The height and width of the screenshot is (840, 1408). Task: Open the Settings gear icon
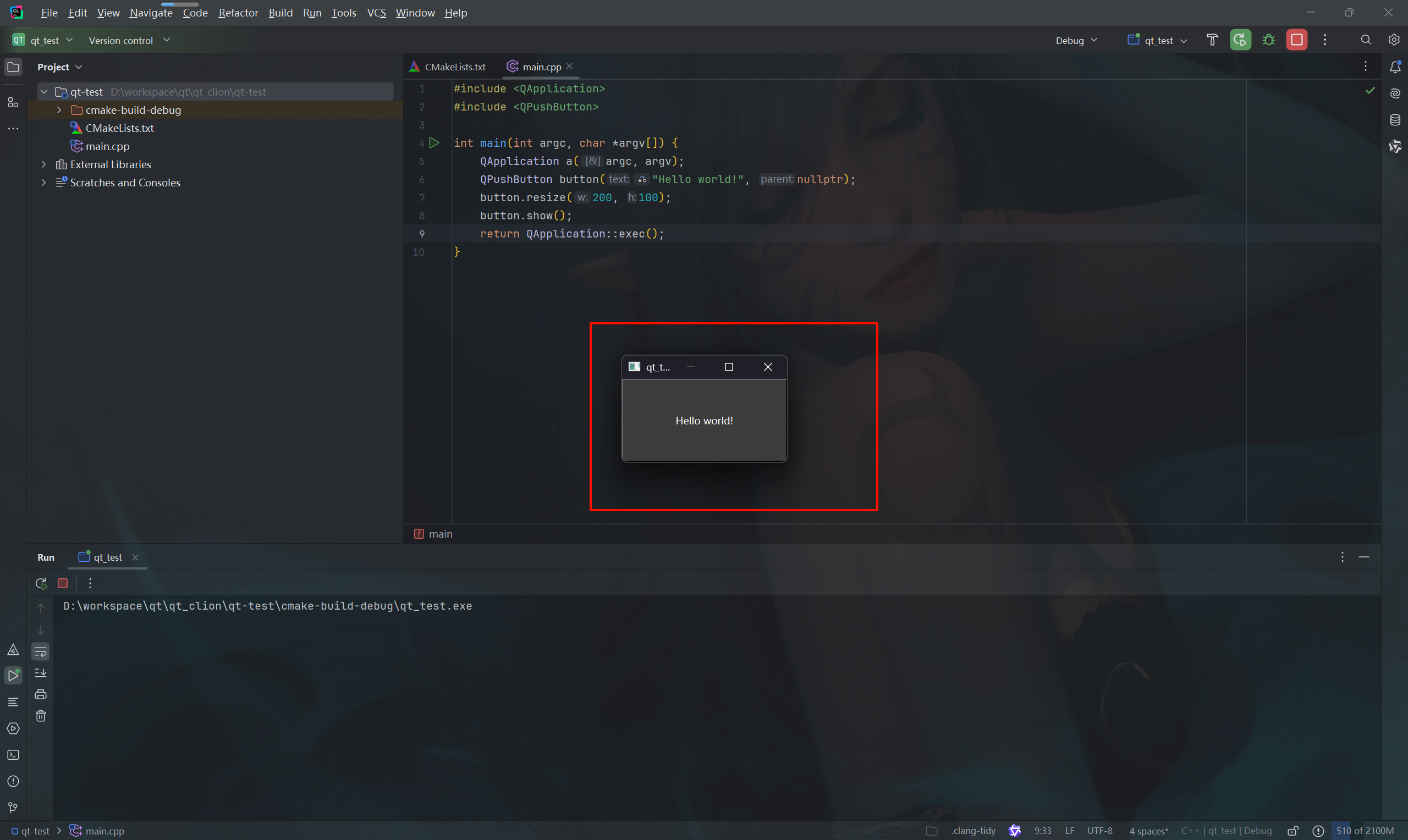point(1394,40)
